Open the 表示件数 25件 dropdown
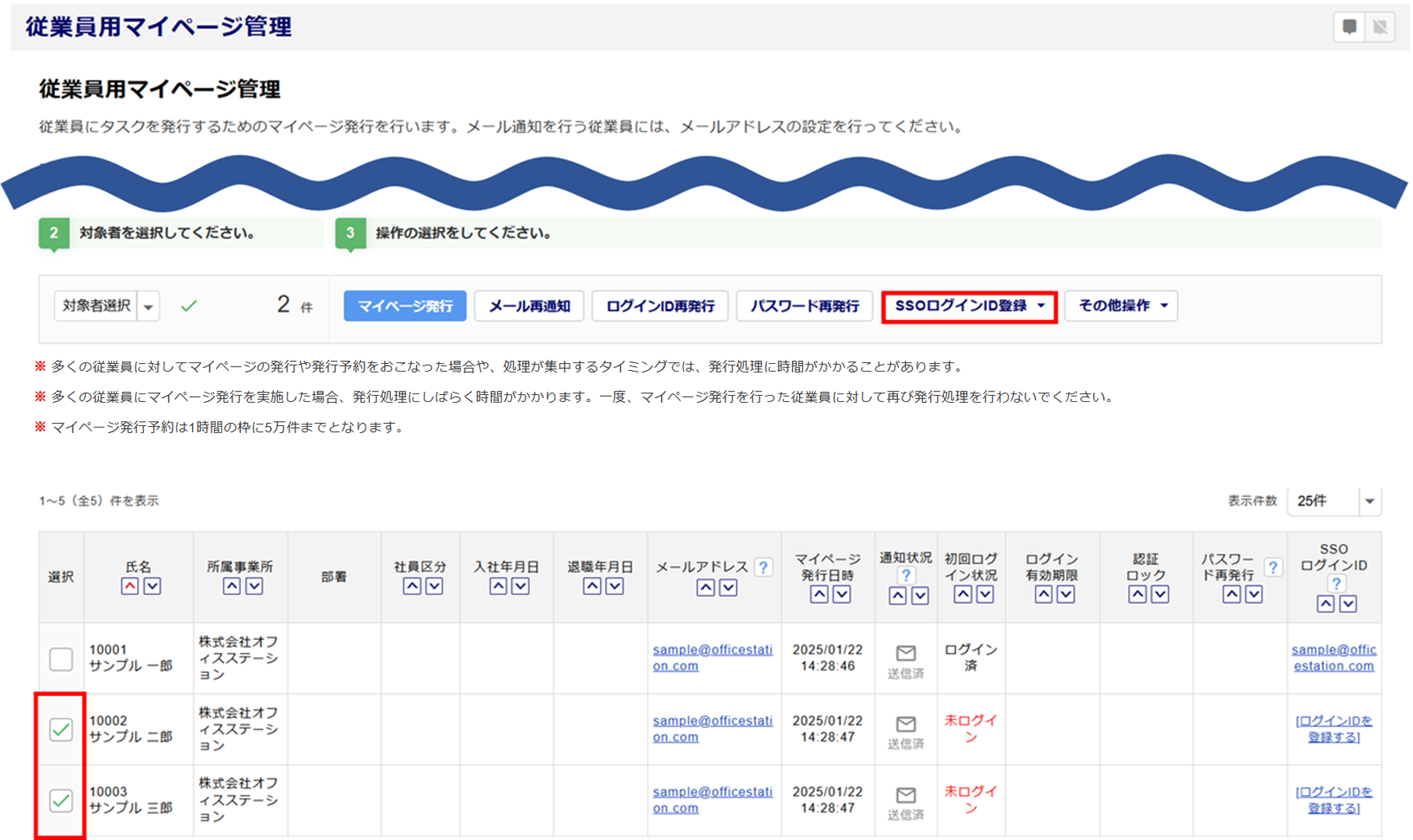This screenshot has width=1413, height=840. (x=1369, y=501)
